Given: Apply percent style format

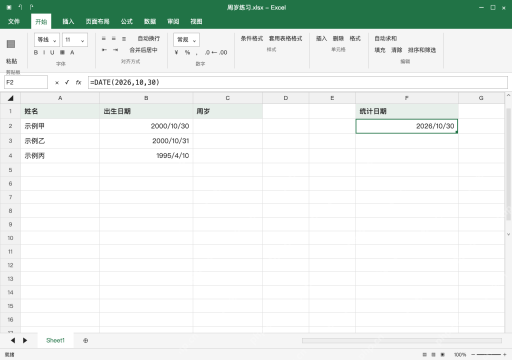Looking at the screenshot, I should (187, 52).
